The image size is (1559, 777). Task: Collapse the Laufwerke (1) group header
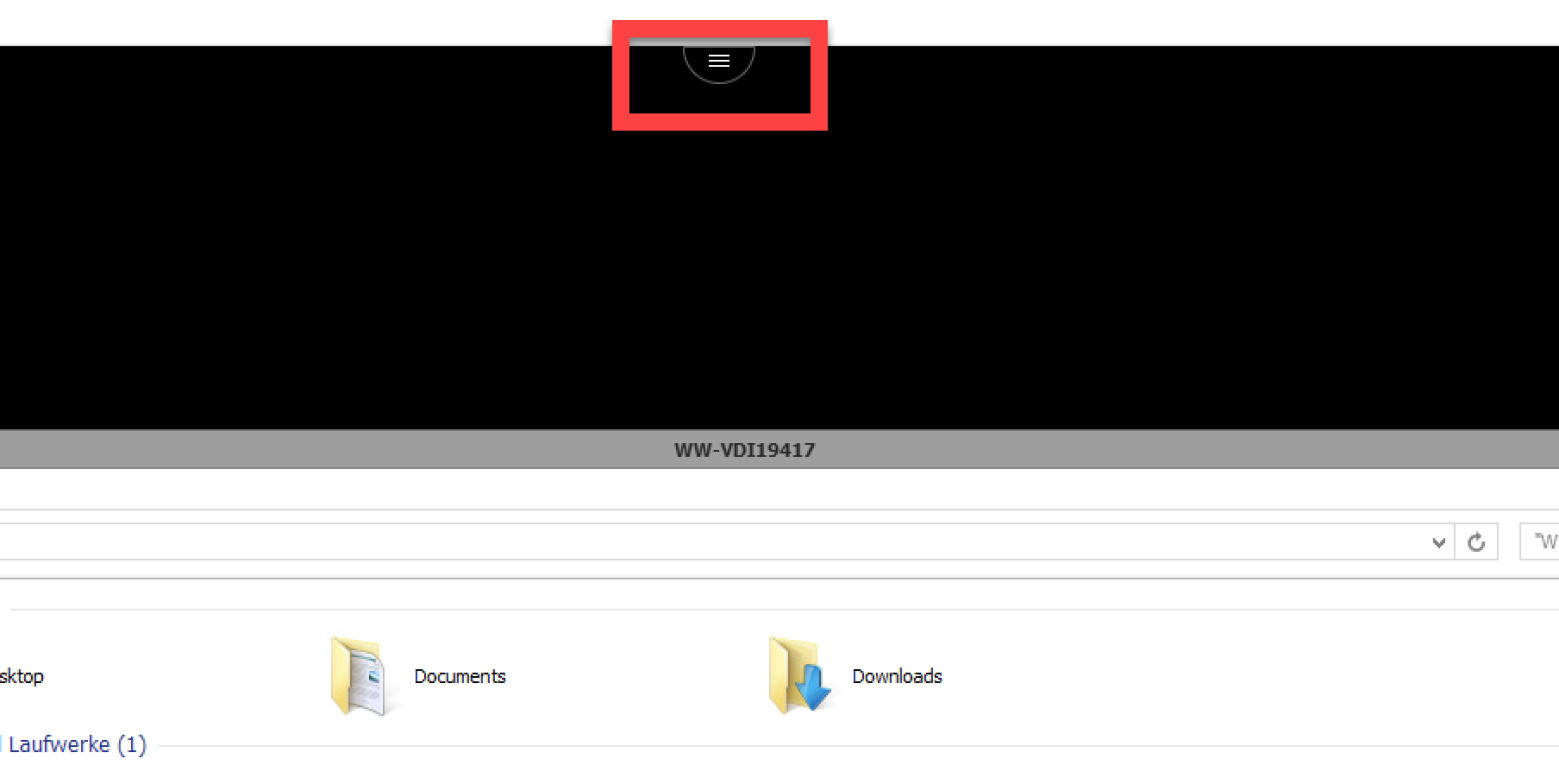click(x=76, y=745)
